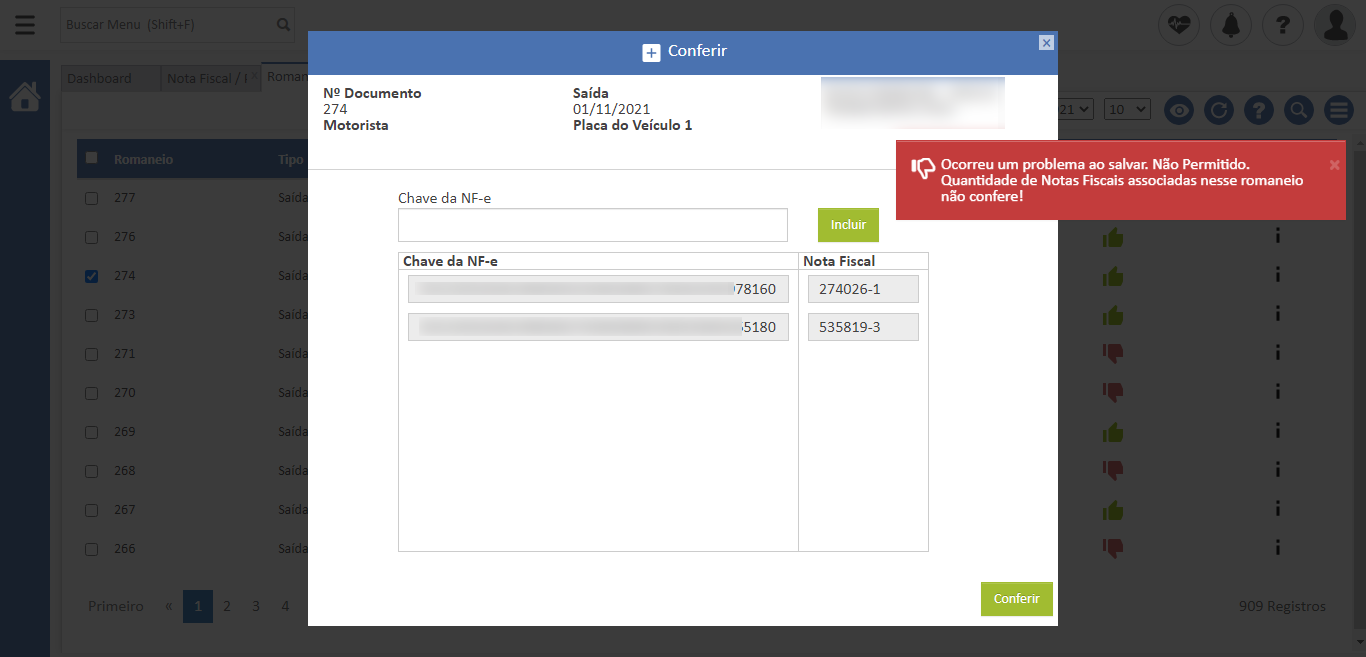
Task: Click the Chave da NF-e input field
Action: pyautogui.click(x=592, y=225)
